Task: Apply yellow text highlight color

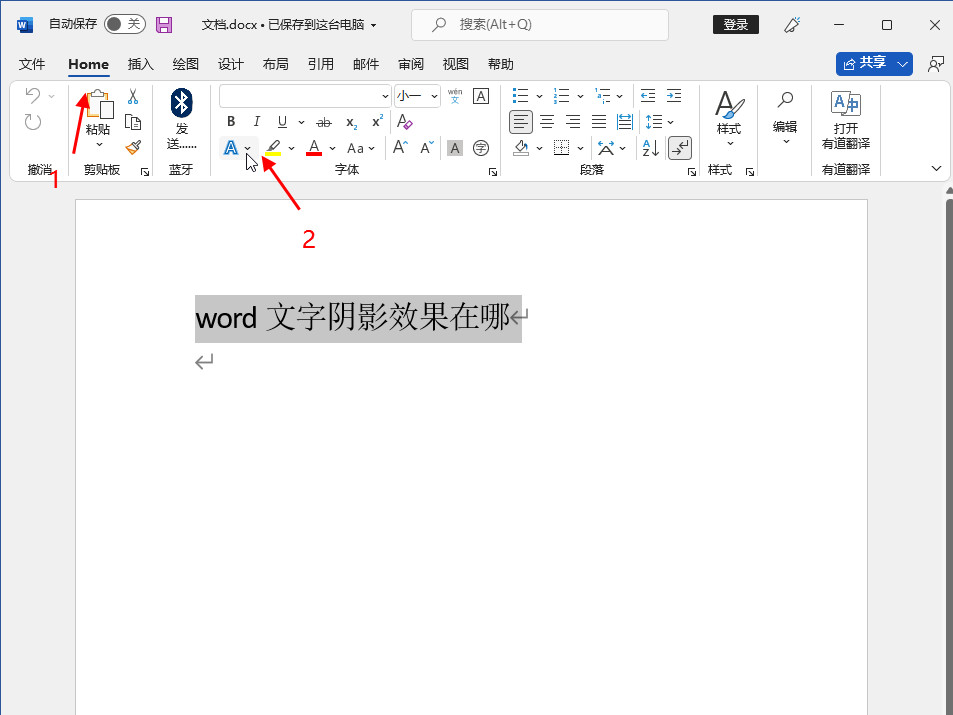Action: [x=273, y=148]
